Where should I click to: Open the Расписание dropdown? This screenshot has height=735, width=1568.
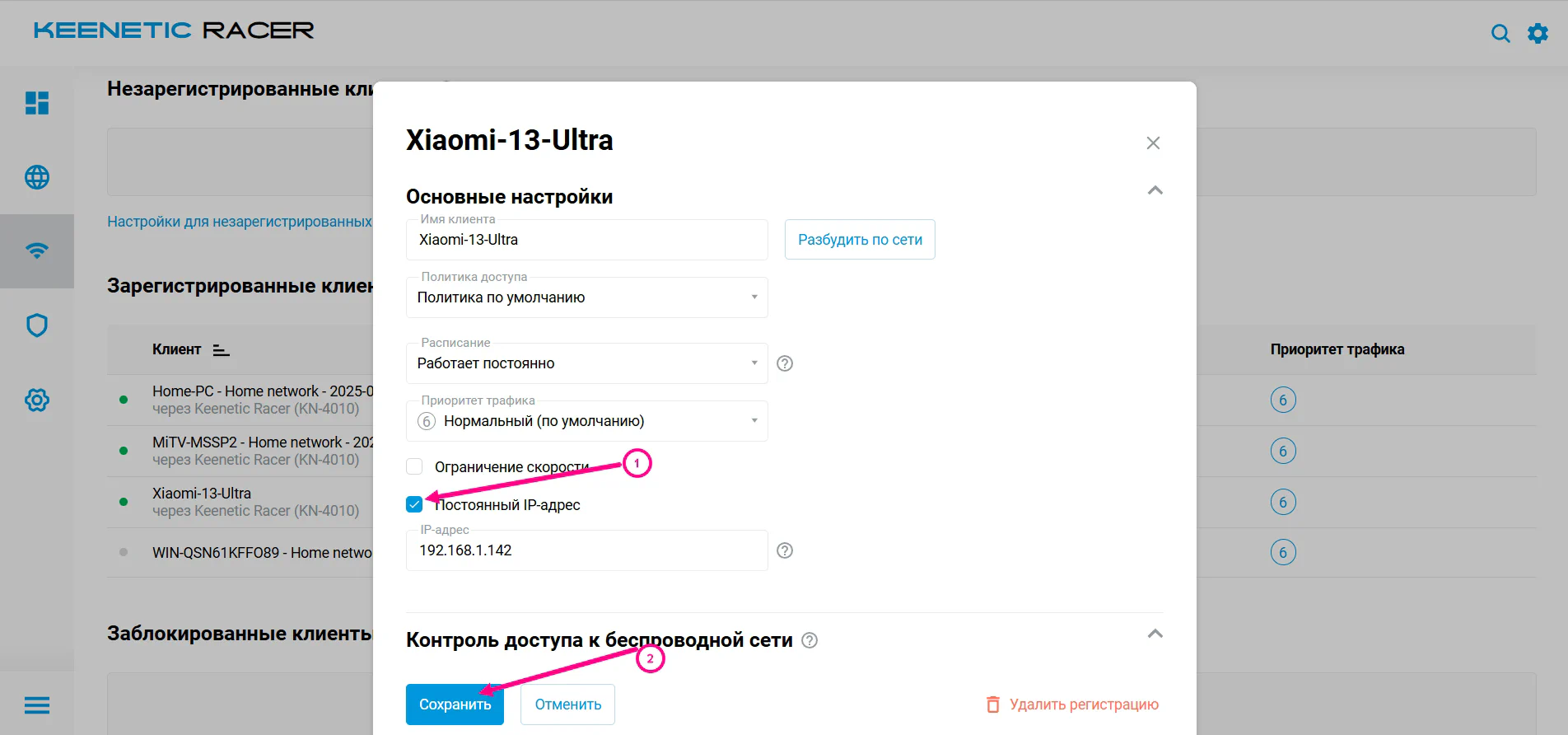(x=587, y=363)
